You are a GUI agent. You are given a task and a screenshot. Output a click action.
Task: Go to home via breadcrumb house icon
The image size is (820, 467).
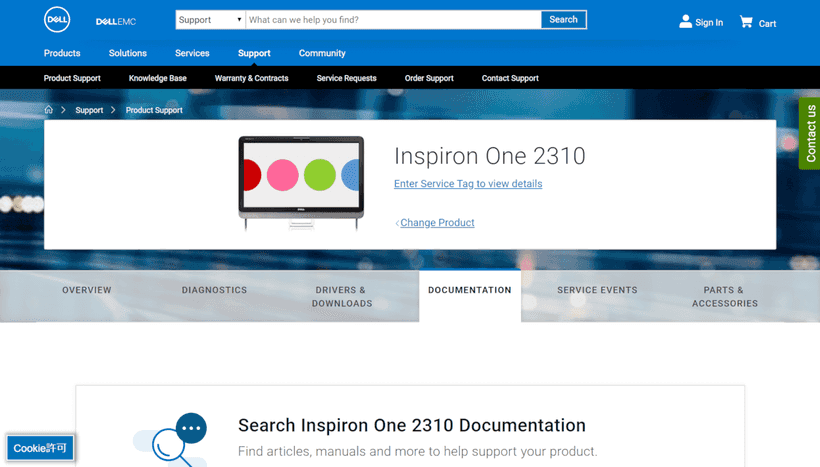coord(49,110)
